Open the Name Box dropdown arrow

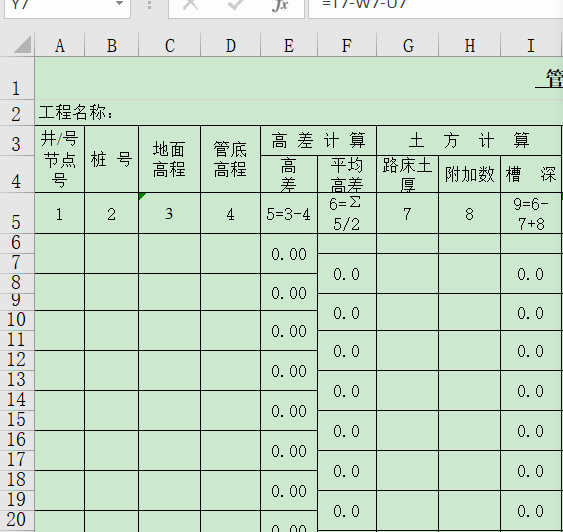click(x=120, y=4)
